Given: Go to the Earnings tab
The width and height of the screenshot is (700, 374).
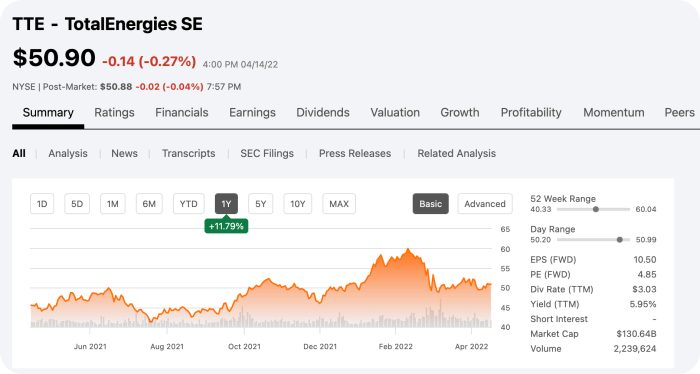Looking at the screenshot, I should point(252,112).
